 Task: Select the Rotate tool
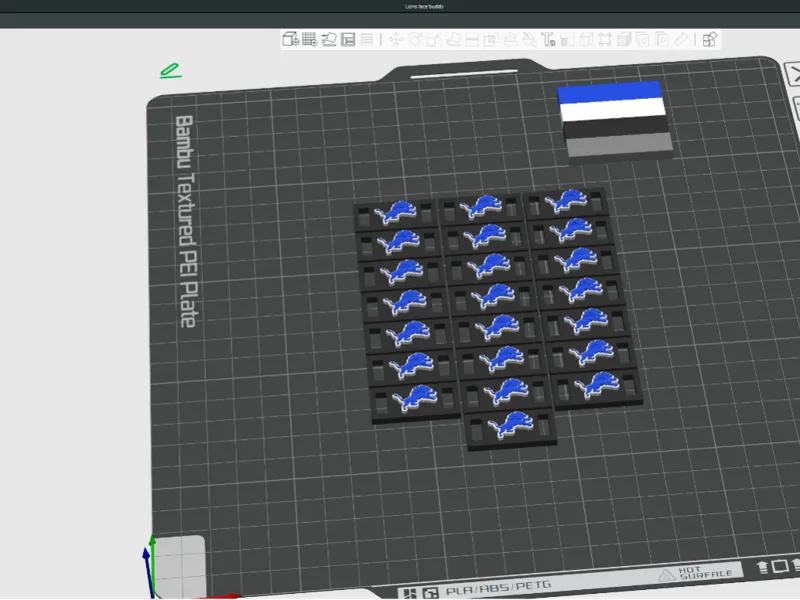point(415,39)
